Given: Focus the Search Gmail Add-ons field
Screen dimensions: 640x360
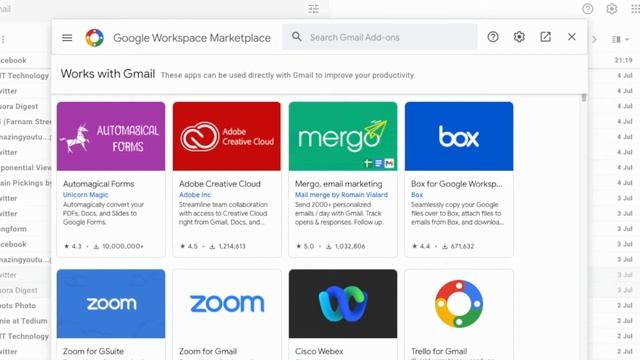Looking at the screenshot, I should 380,37.
